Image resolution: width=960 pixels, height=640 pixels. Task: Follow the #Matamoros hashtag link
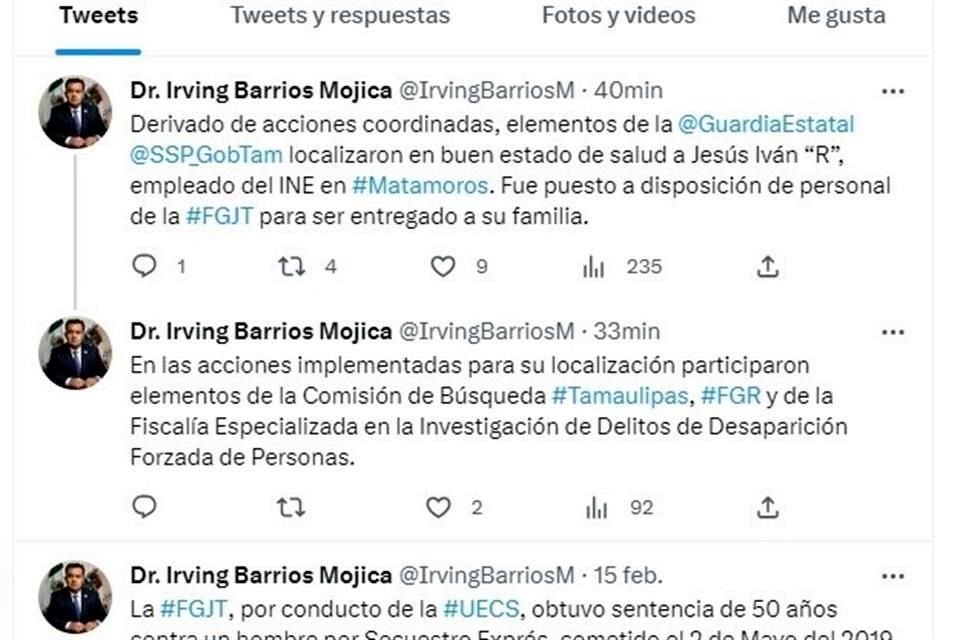pos(420,186)
